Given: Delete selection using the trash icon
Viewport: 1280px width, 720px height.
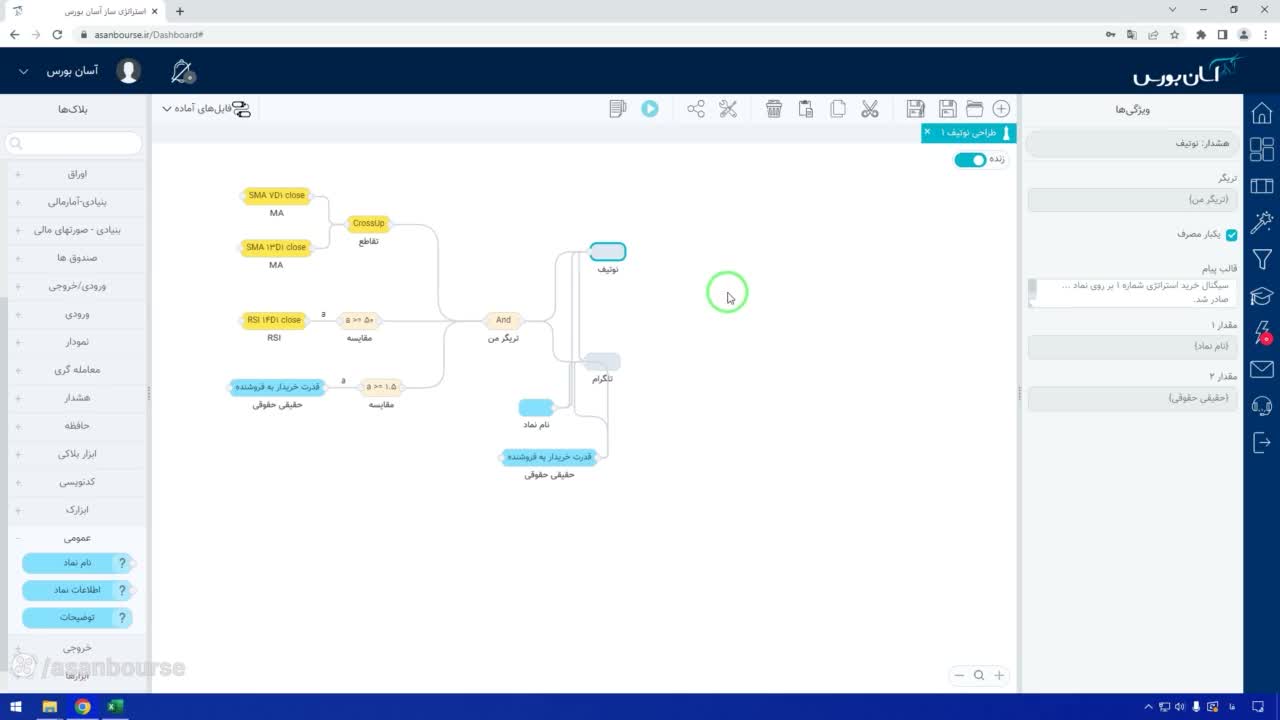Looking at the screenshot, I should coord(774,109).
